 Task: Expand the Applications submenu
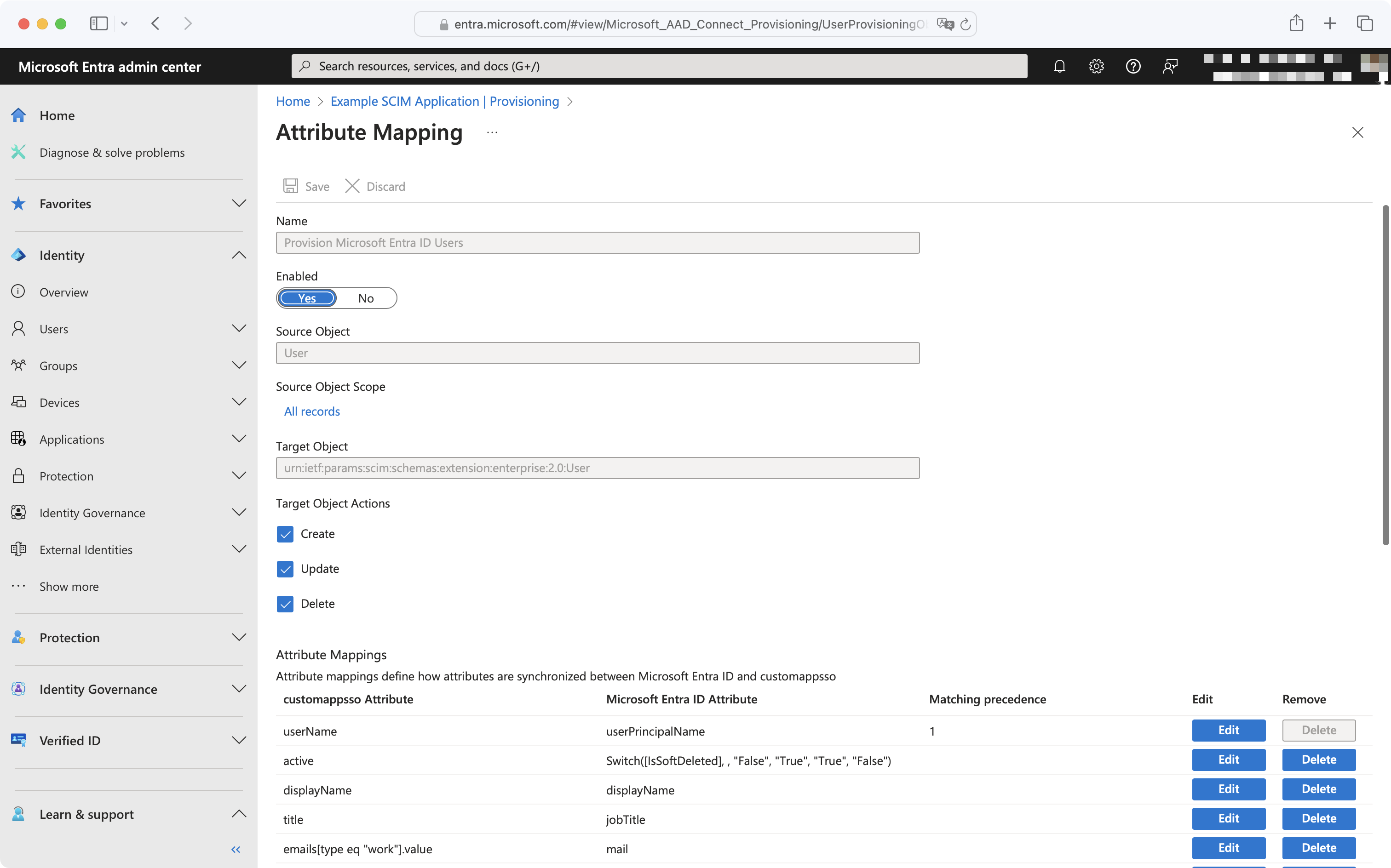click(x=239, y=439)
